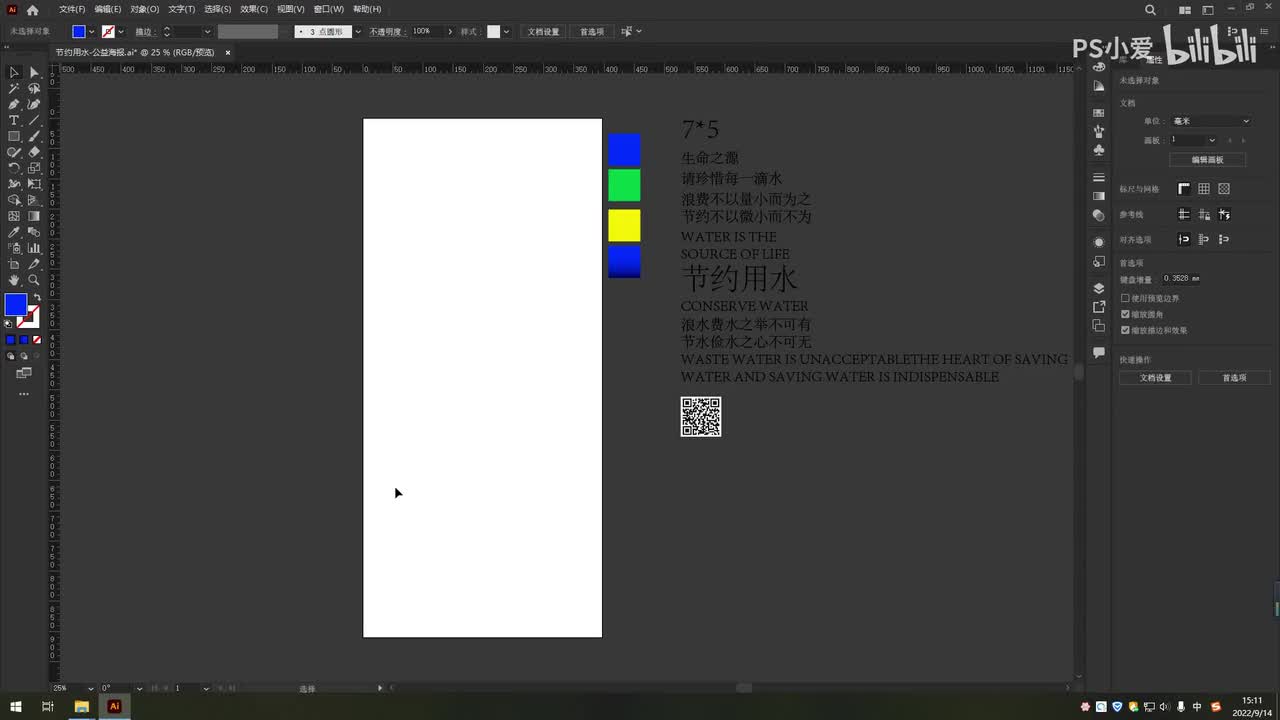Select the Rotate tool

point(14,168)
